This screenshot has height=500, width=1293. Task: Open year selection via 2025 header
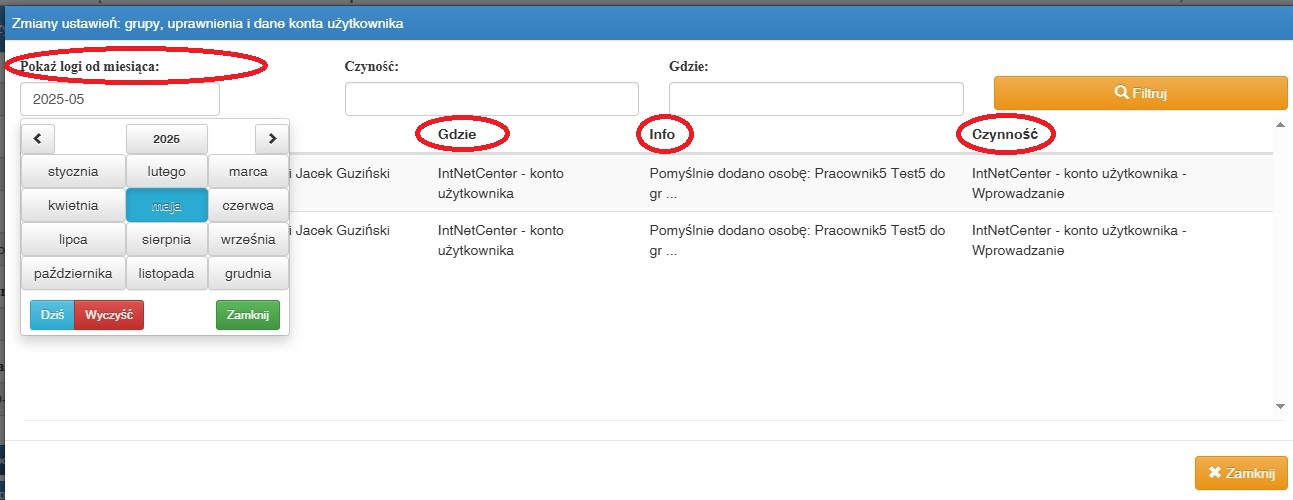click(x=167, y=138)
